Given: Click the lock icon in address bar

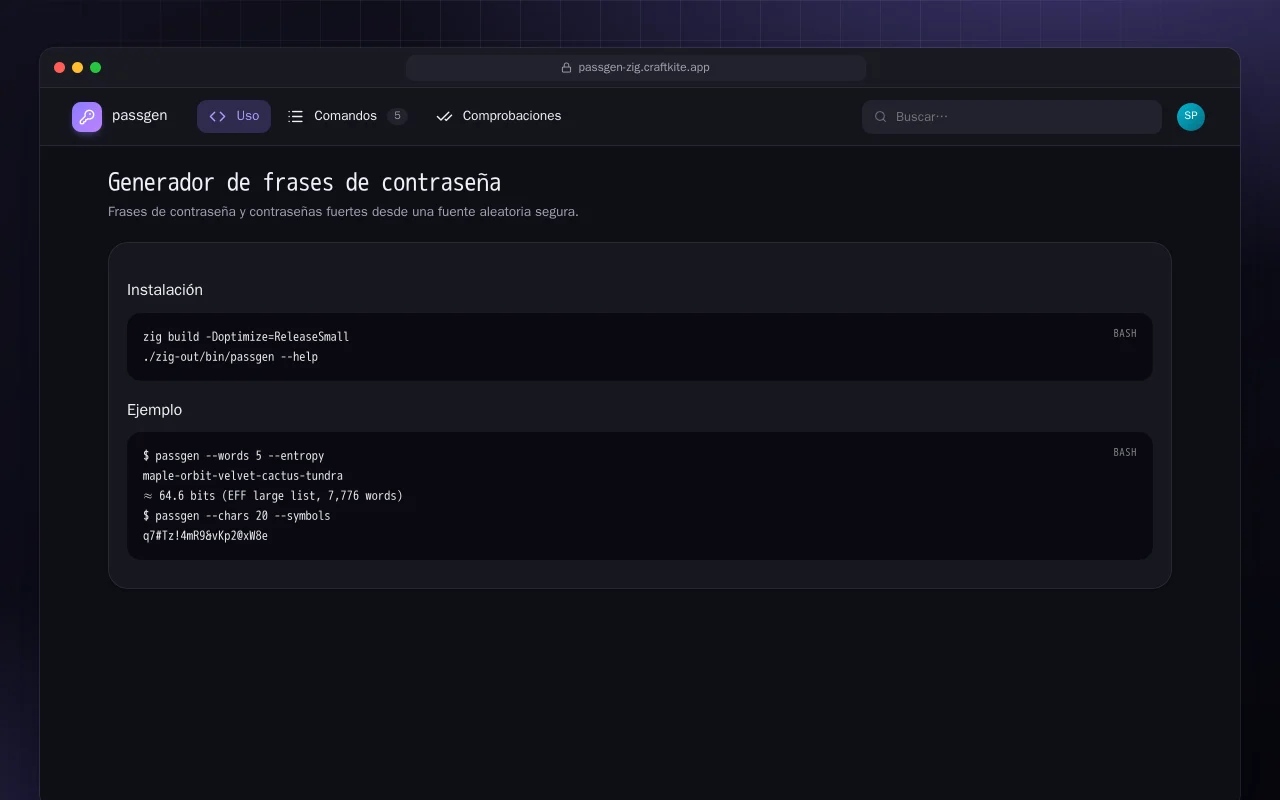Looking at the screenshot, I should (566, 68).
